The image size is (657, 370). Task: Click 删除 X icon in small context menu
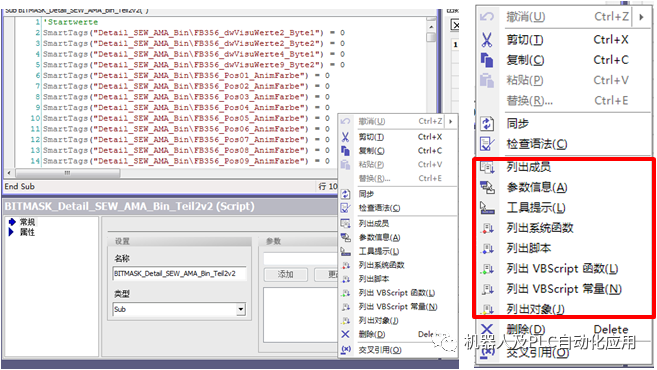[x=345, y=334]
